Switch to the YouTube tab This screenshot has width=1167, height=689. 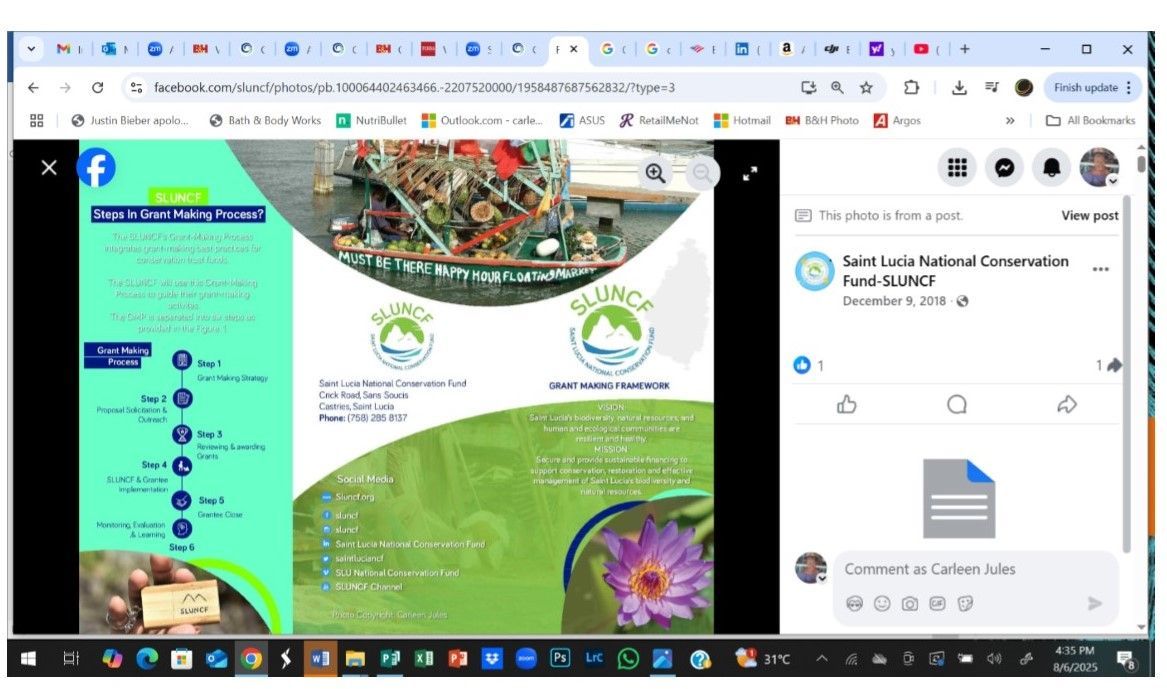(x=927, y=49)
